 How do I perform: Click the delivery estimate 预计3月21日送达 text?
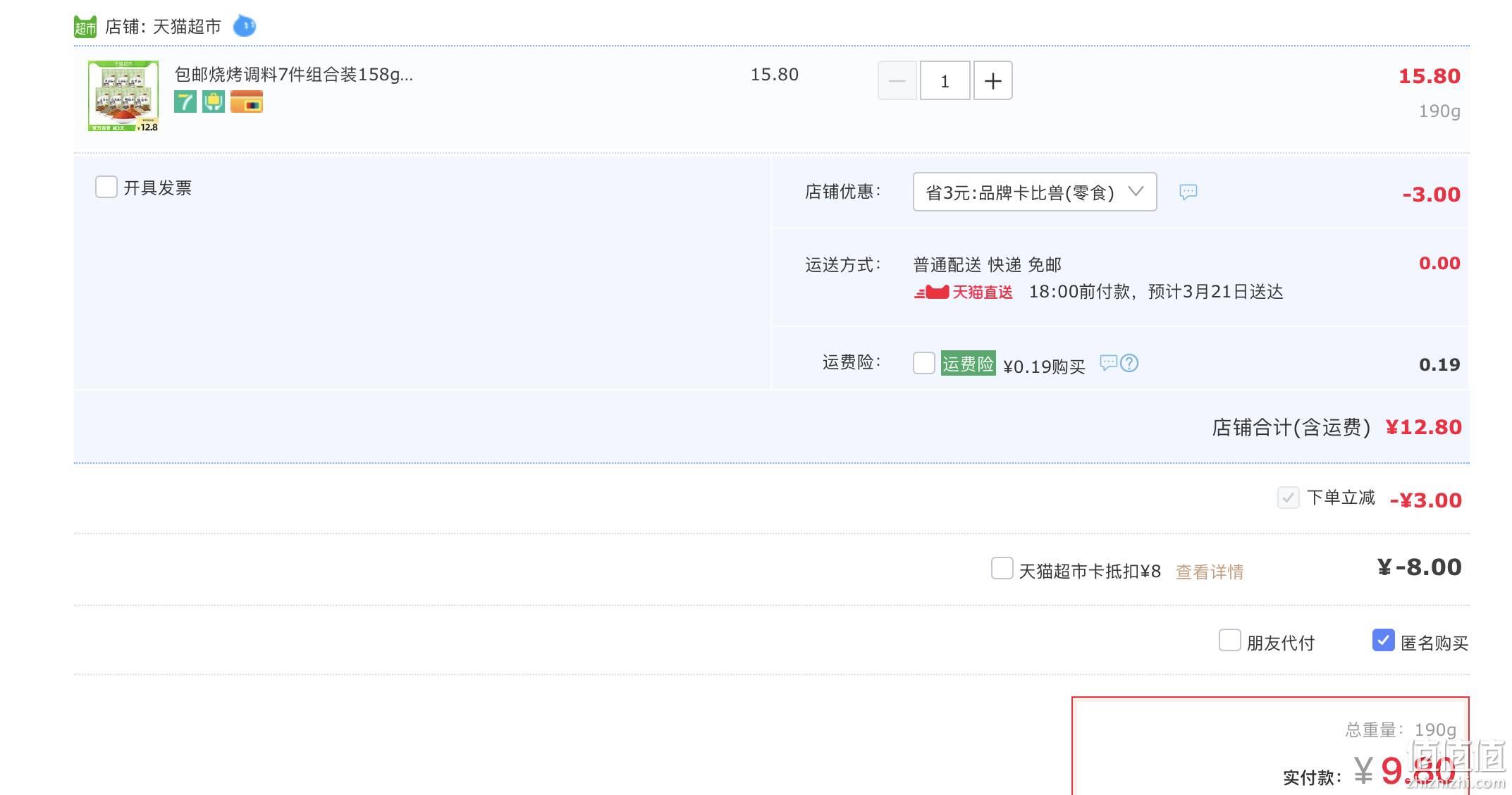[1216, 292]
